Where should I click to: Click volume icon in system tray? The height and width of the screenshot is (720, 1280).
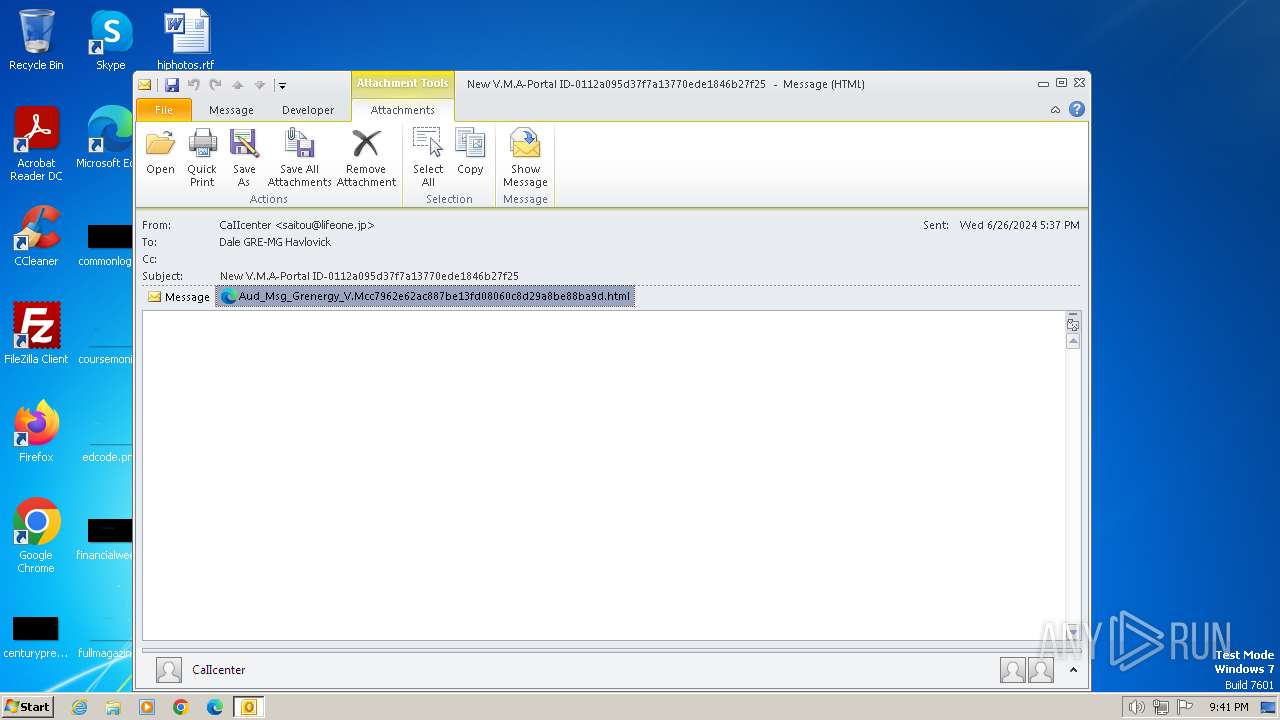pyautogui.click(x=1136, y=707)
